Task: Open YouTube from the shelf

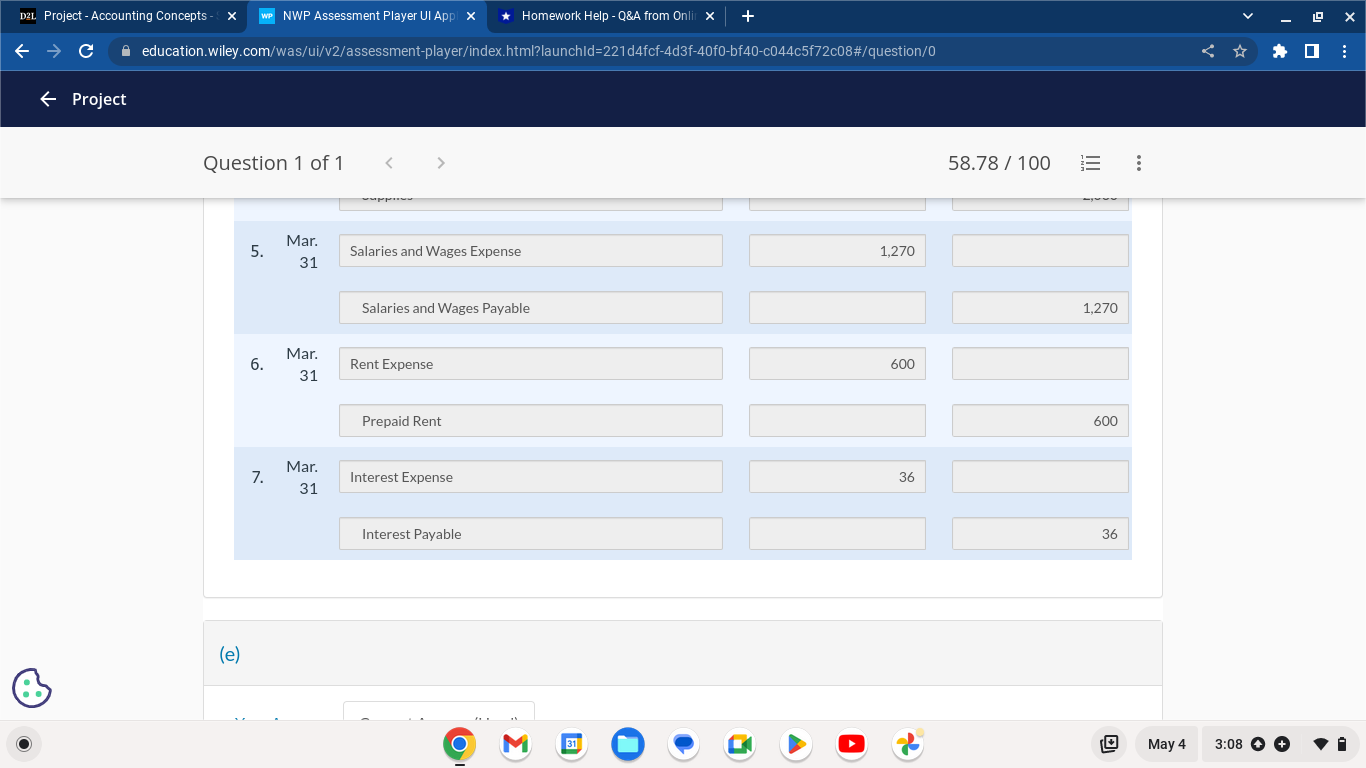Action: tap(851, 744)
